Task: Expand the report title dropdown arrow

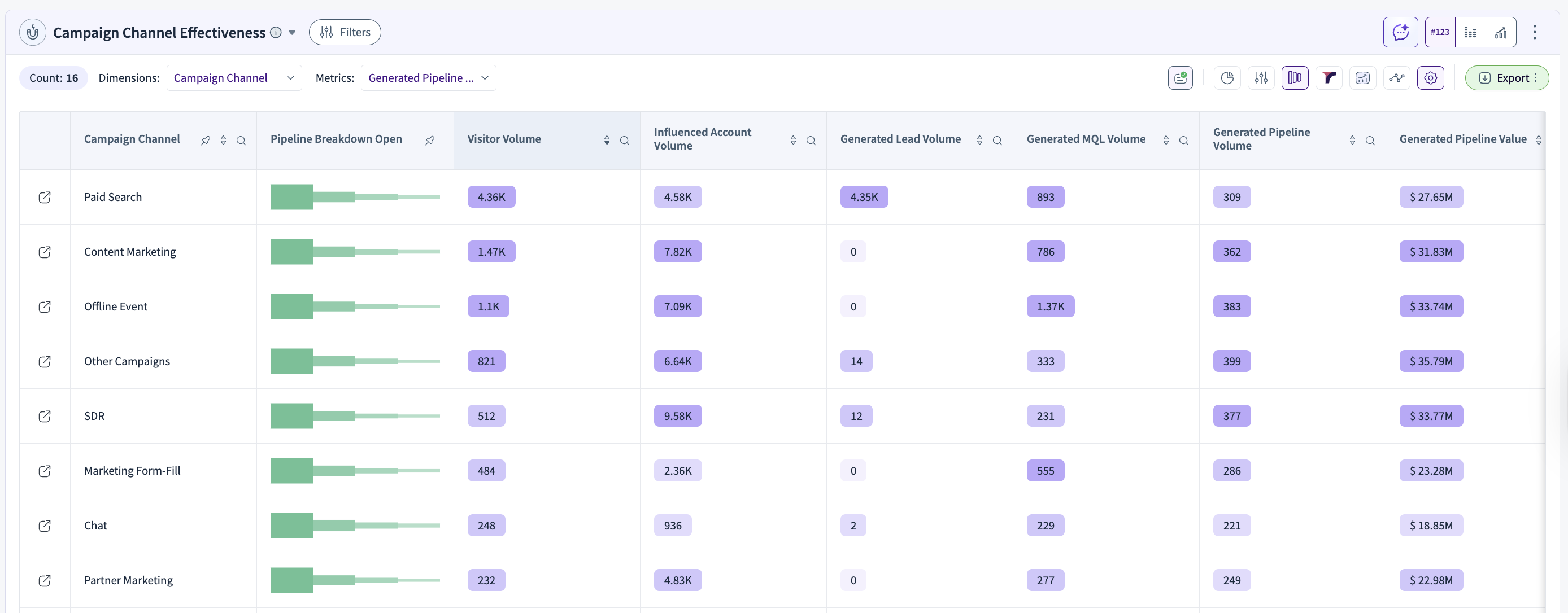Action: click(x=292, y=32)
